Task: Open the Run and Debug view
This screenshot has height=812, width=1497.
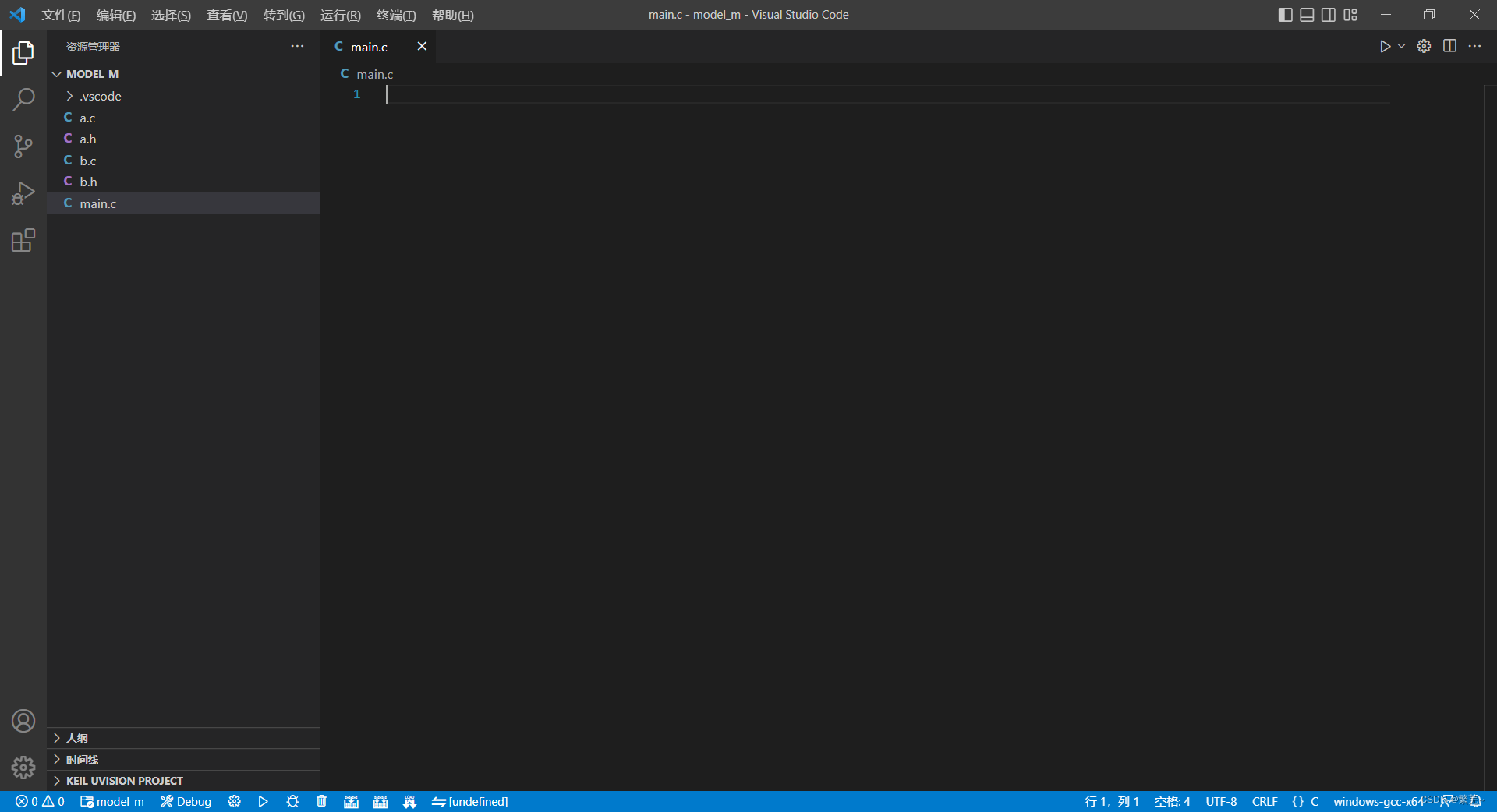Action: click(23, 193)
